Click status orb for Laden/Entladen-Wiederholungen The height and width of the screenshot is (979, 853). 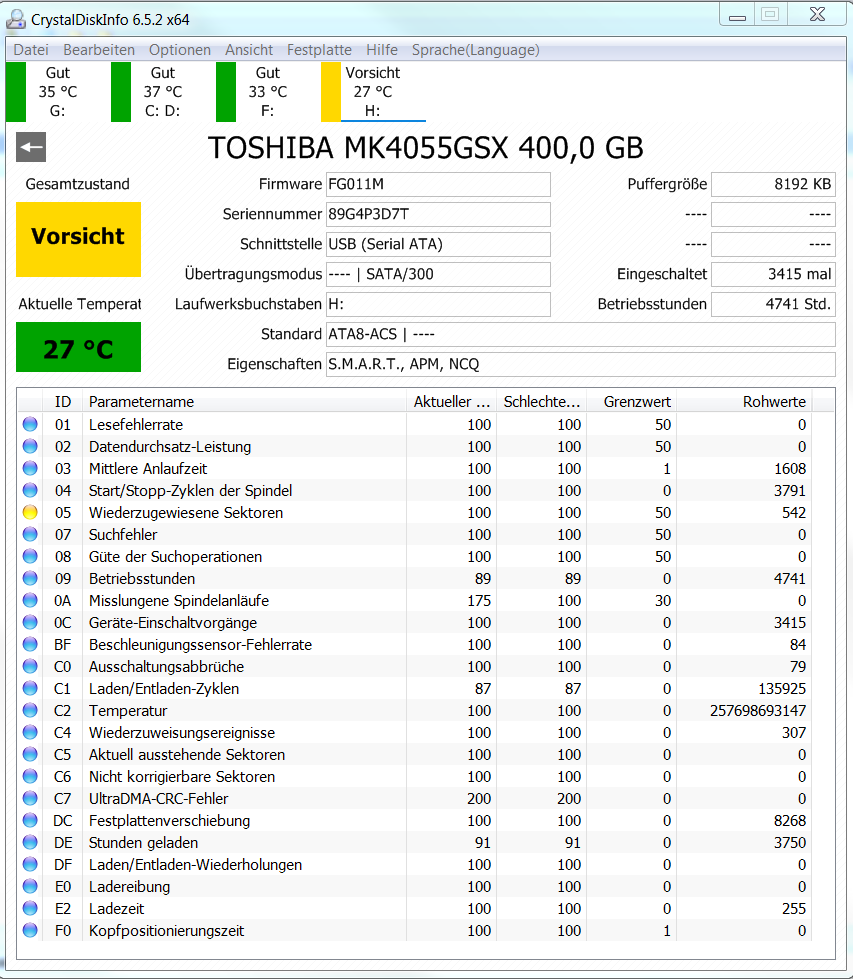[x=30, y=865]
